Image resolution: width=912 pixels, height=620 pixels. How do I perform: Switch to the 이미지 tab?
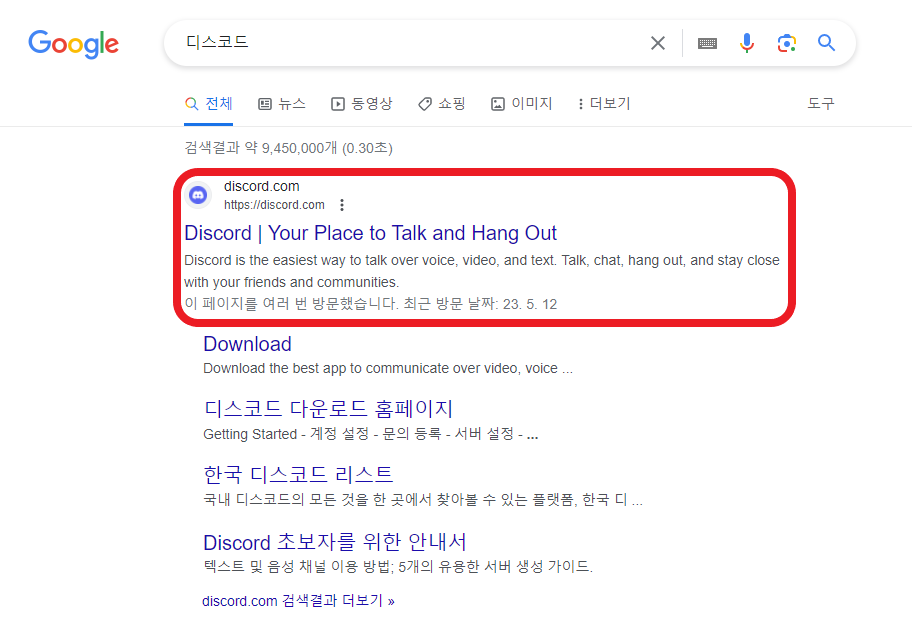522,104
